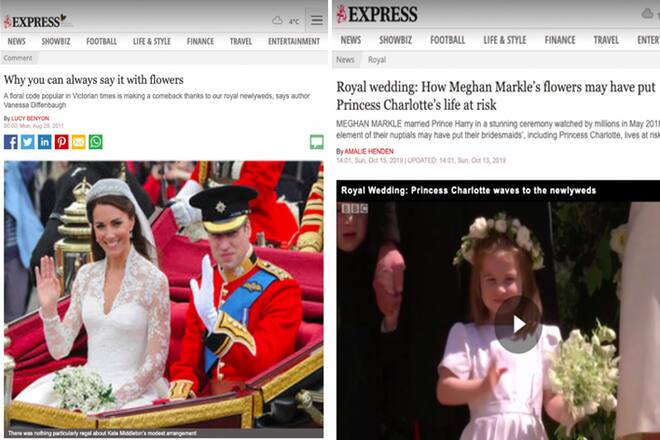Open SHOWBIZ in left page navigation
Screen dimensions: 660x440
coord(56,41)
